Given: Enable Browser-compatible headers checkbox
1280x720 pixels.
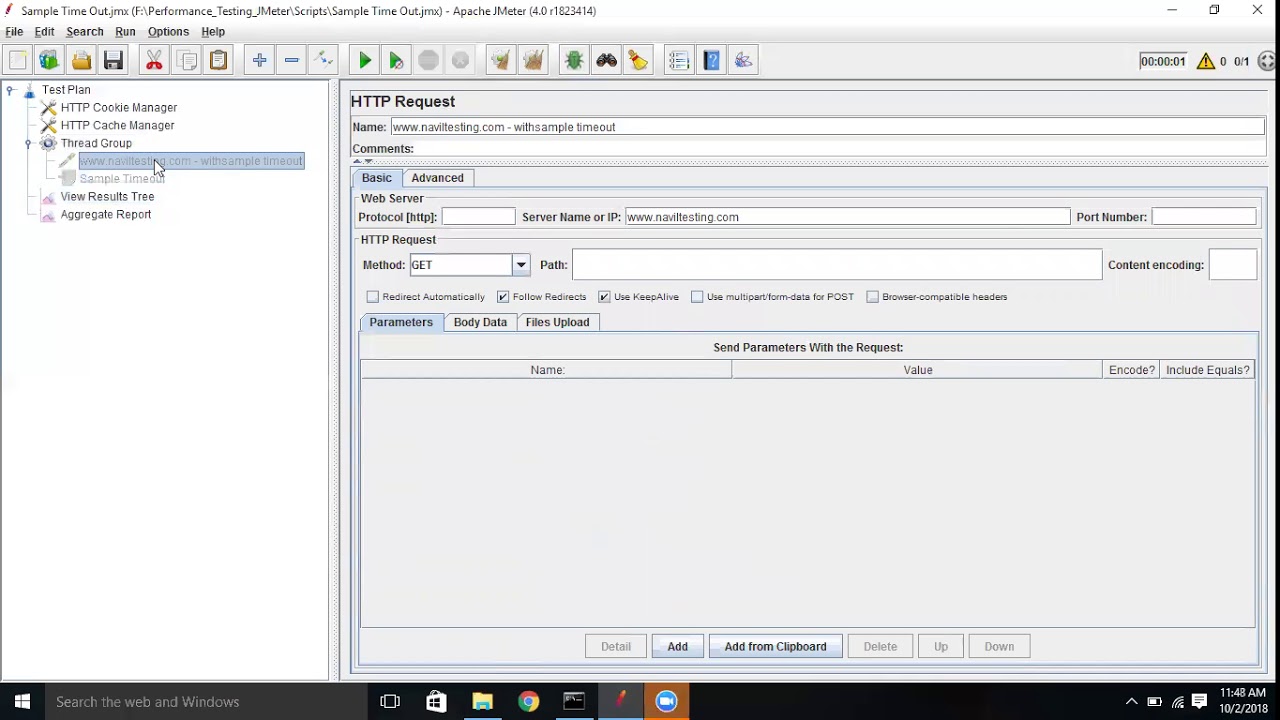Looking at the screenshot, I should coord(873,297).
